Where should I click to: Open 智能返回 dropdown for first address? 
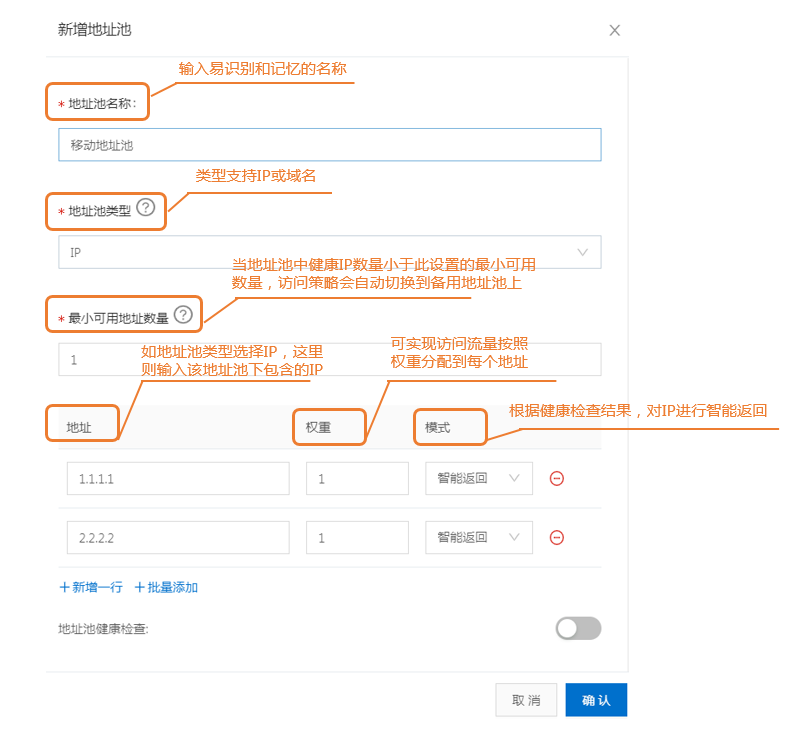(478, 478)
